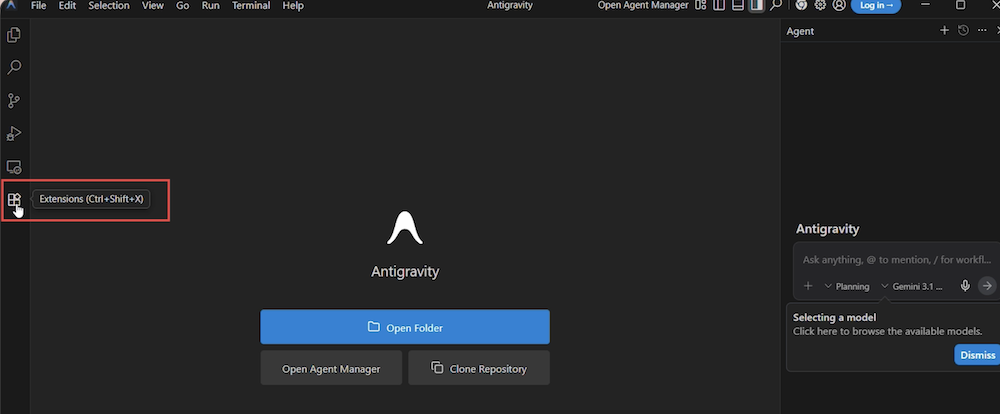Toggle the primary side bar layout button
1000x414 pixels.
[x=718, y=6]
